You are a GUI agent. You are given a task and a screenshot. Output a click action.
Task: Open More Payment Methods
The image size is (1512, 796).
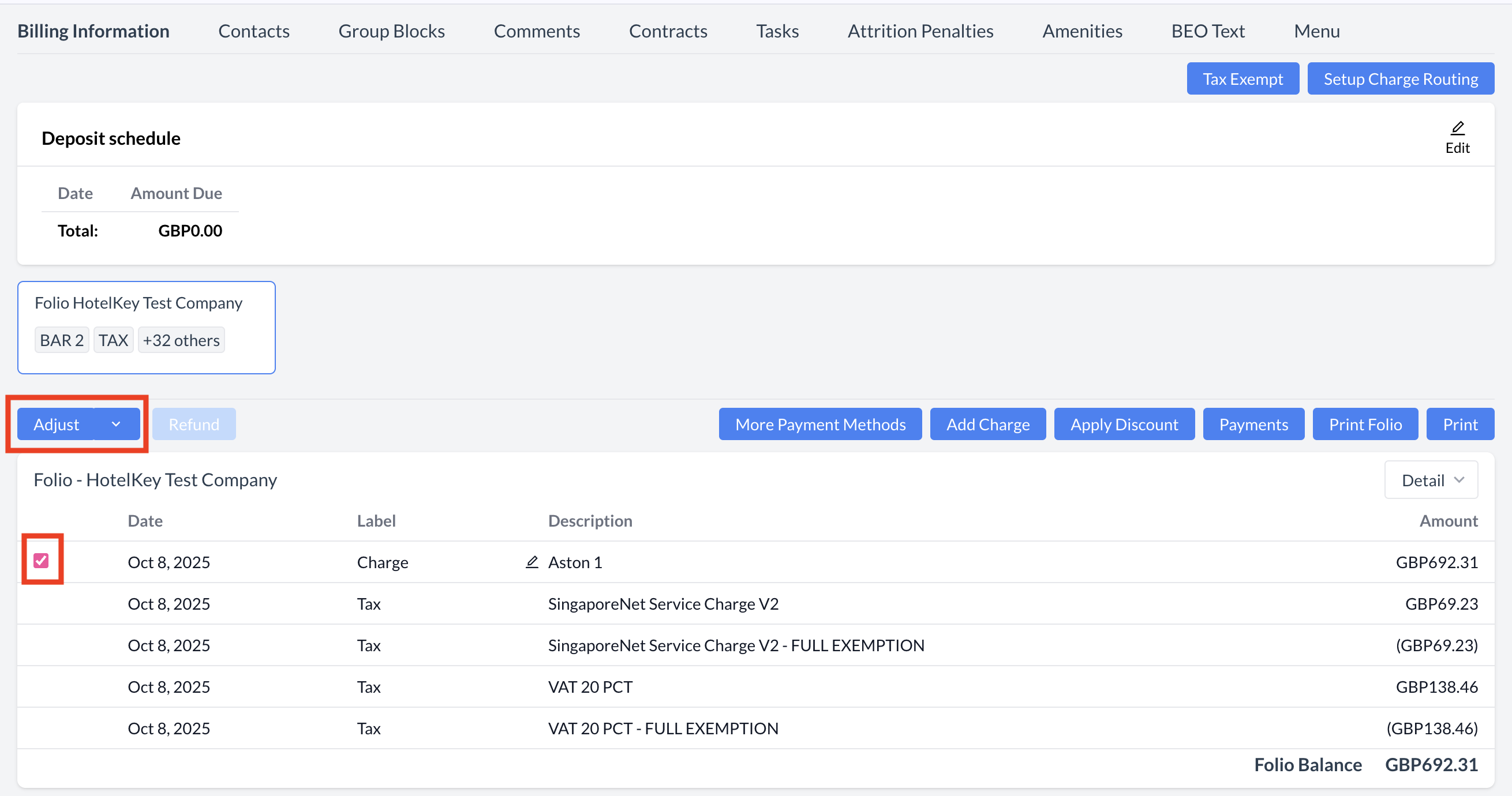[x=820, y=424]
